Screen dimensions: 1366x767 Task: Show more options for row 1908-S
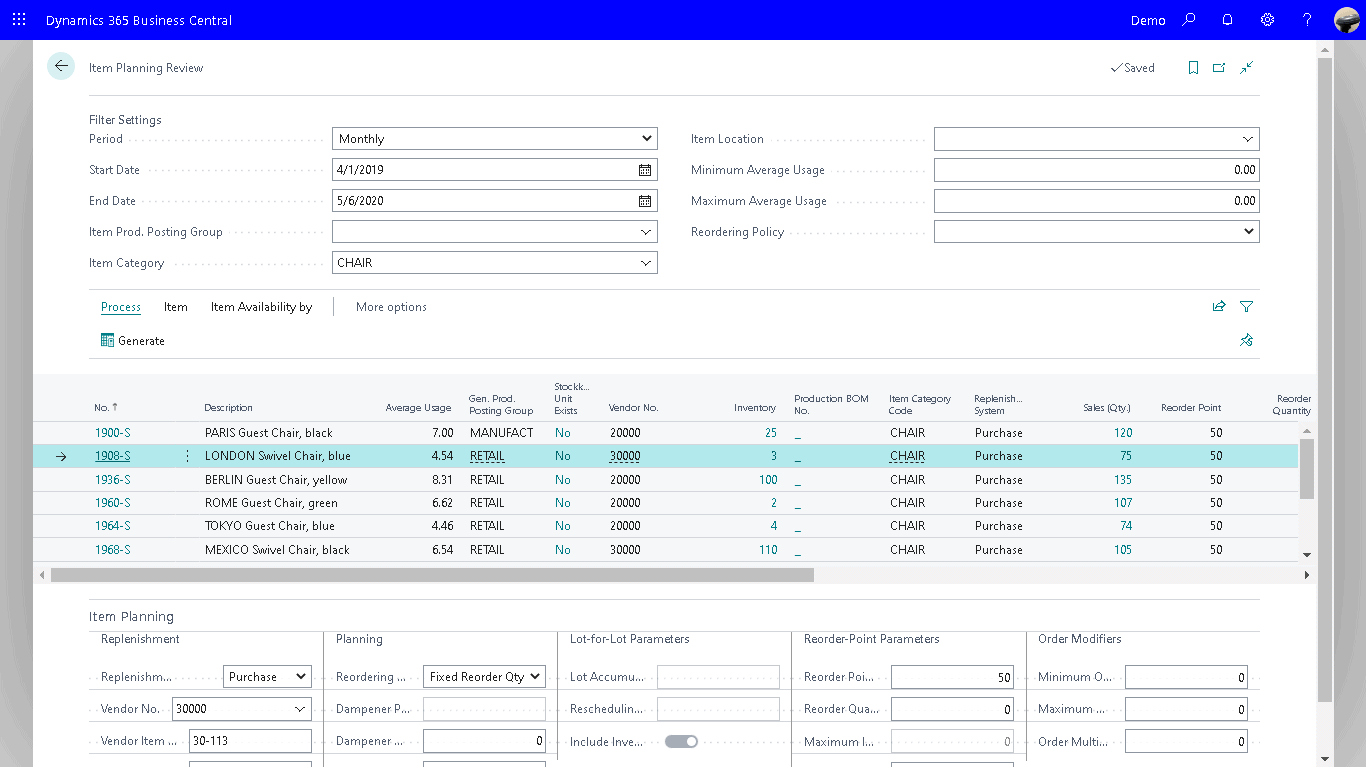(x=187, y=456)
